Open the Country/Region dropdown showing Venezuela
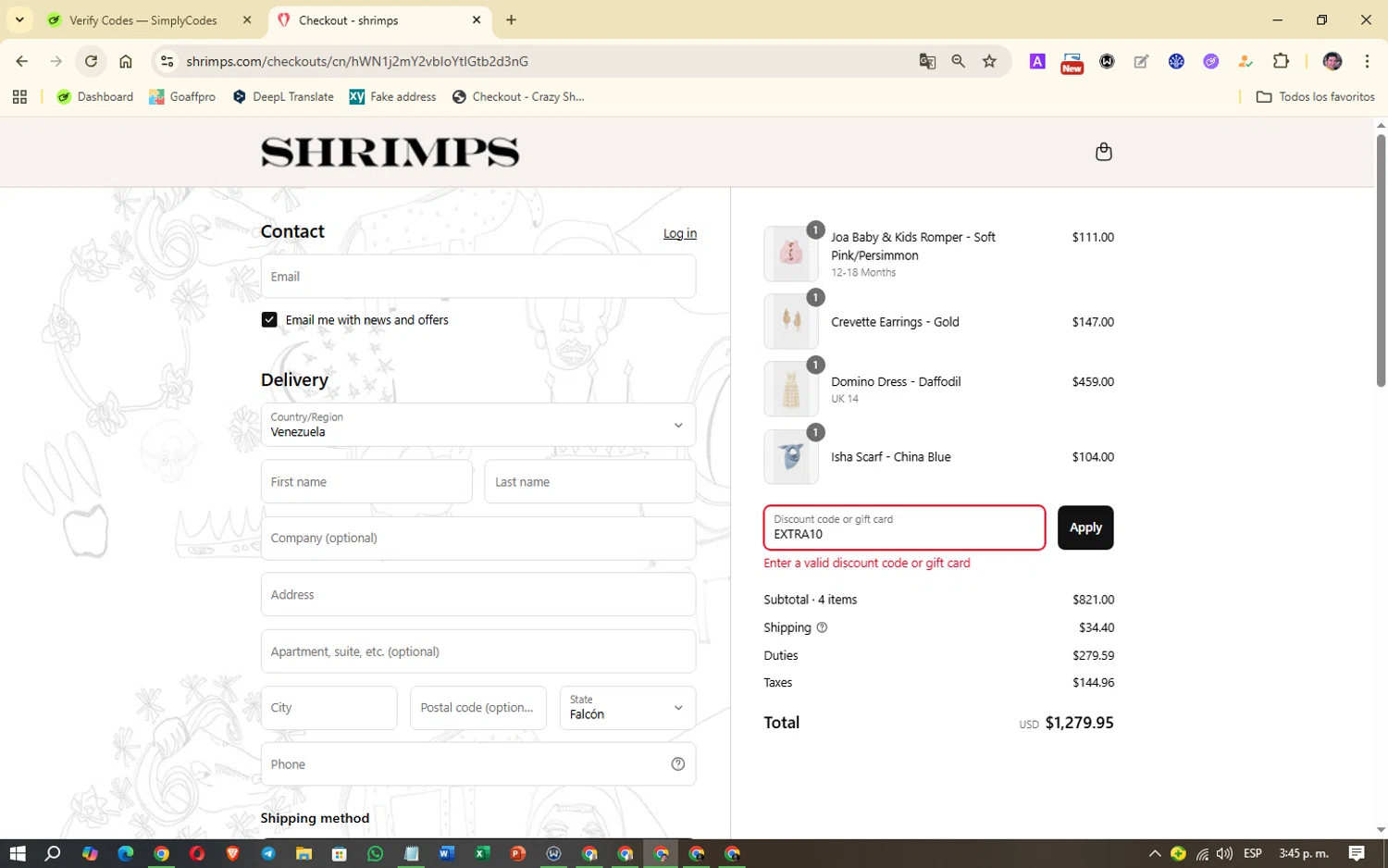1388x868 pixels. click(x=477, y=425)
